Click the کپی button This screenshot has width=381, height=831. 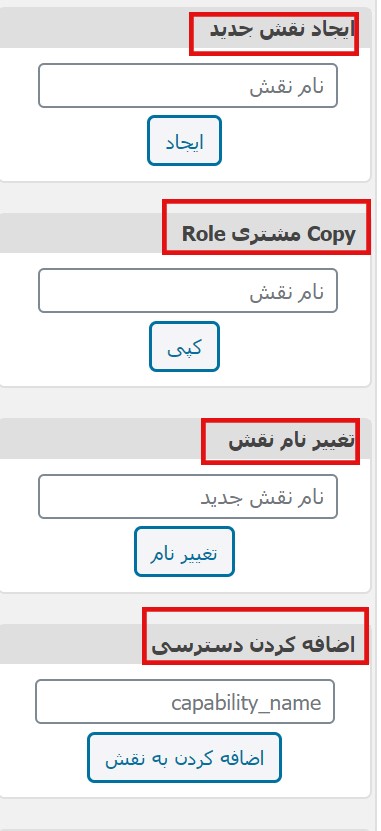click(184, 347)
